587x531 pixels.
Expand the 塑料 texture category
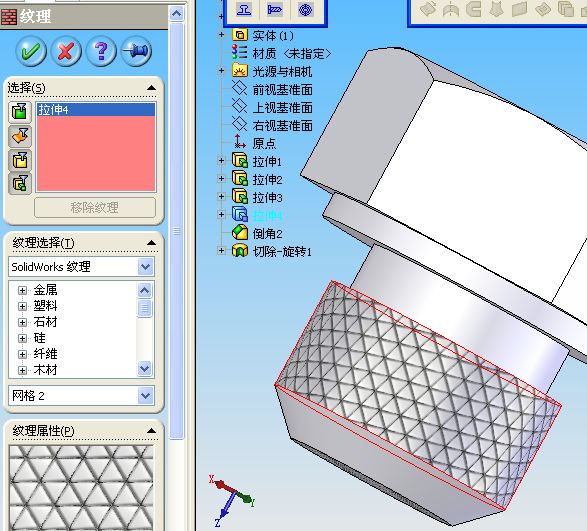coord(22,306)
